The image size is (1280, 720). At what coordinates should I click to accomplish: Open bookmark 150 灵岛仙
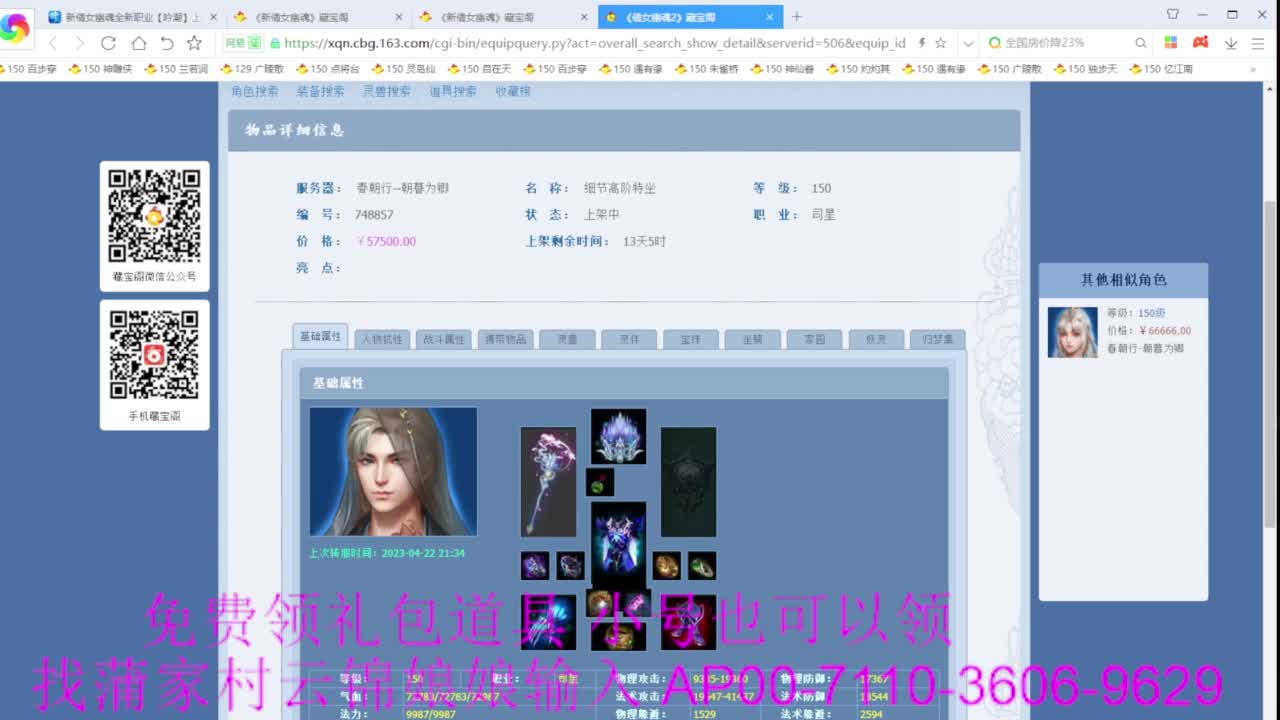403,69
